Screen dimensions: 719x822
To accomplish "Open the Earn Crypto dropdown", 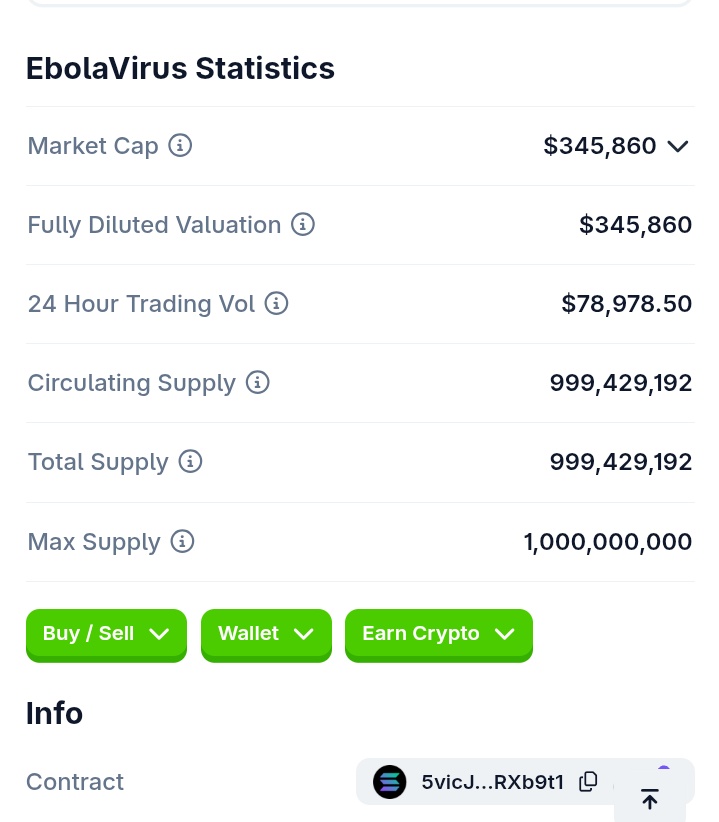I will (439, 635).
